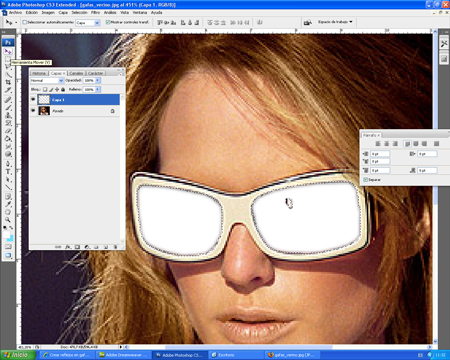Viewport: 450px width, 360px height.
Task: Open Adobe Dreamweaver from the taskbar
Action: coord(123,355)
